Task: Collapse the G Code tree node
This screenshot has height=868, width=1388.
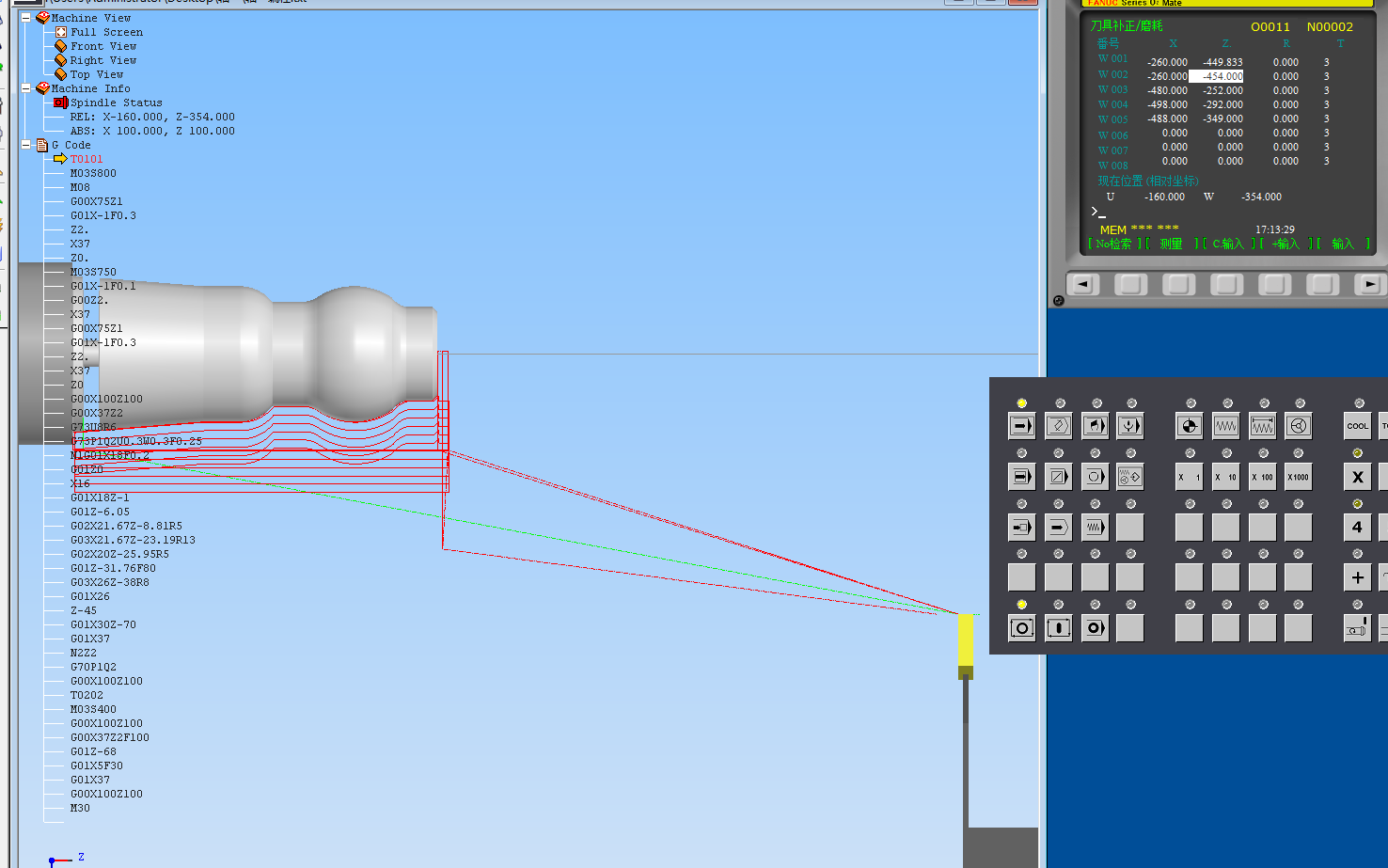Action: coord(26,145)
